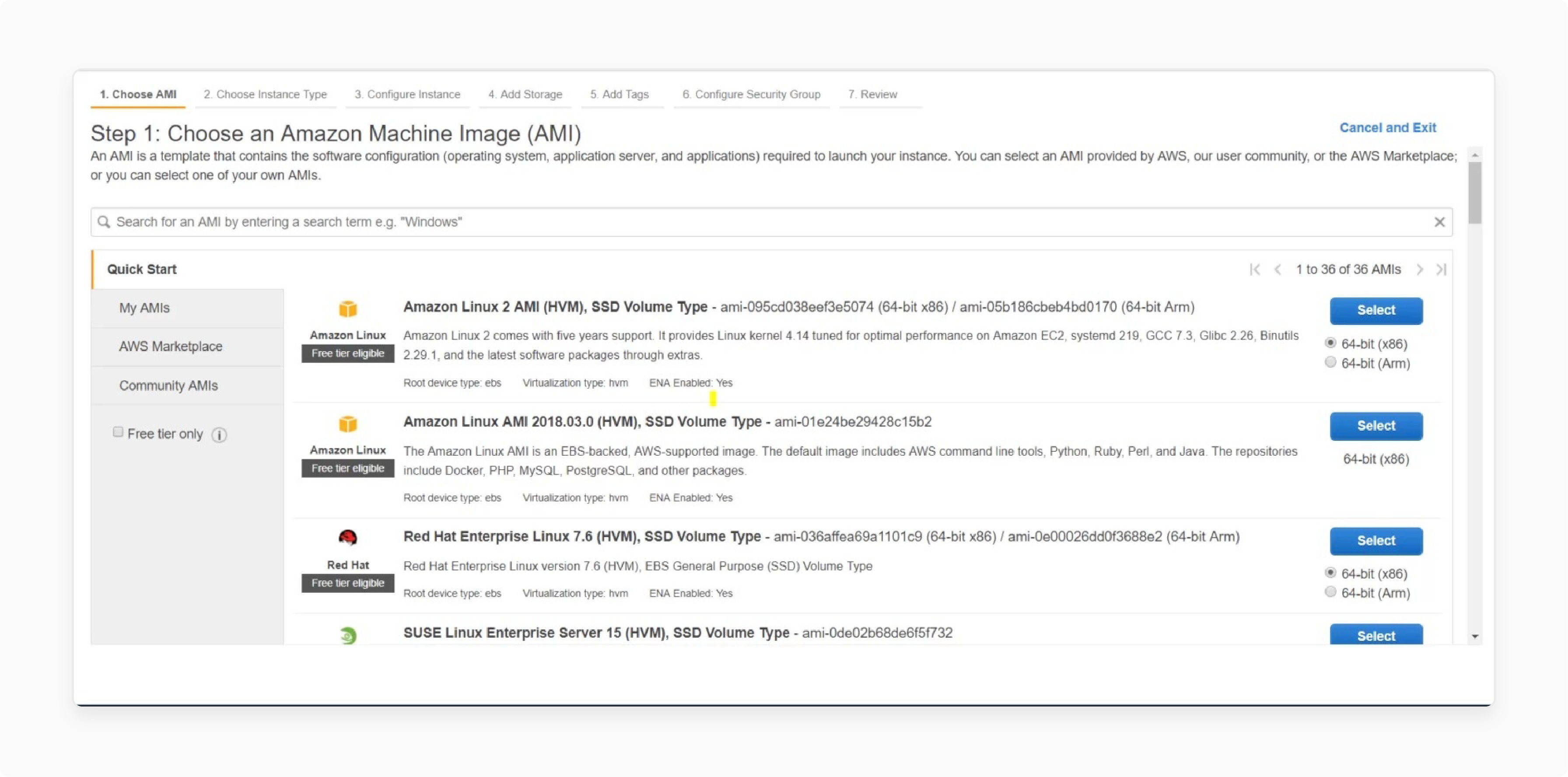Viewport: 1568px width, 777px height.
Task: Select the SUSE Linux Enterprise Server 15 AMI
Action: click(x=1376, y=634)
